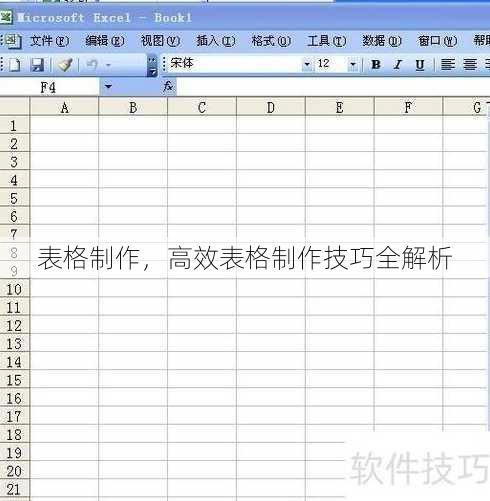
Task: Toggle Underline formatting
Action: (x=420, y=64)
